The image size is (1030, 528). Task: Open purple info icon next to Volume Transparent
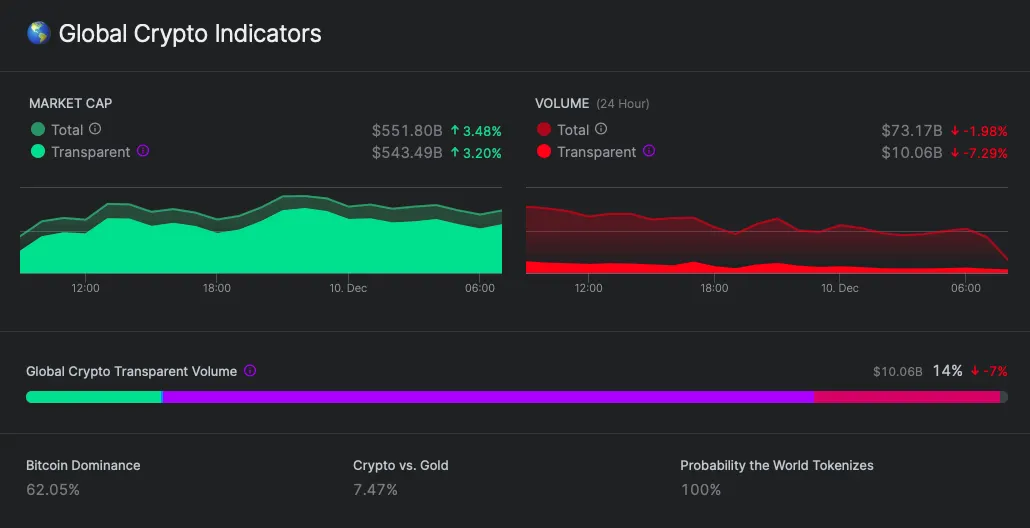648,151
